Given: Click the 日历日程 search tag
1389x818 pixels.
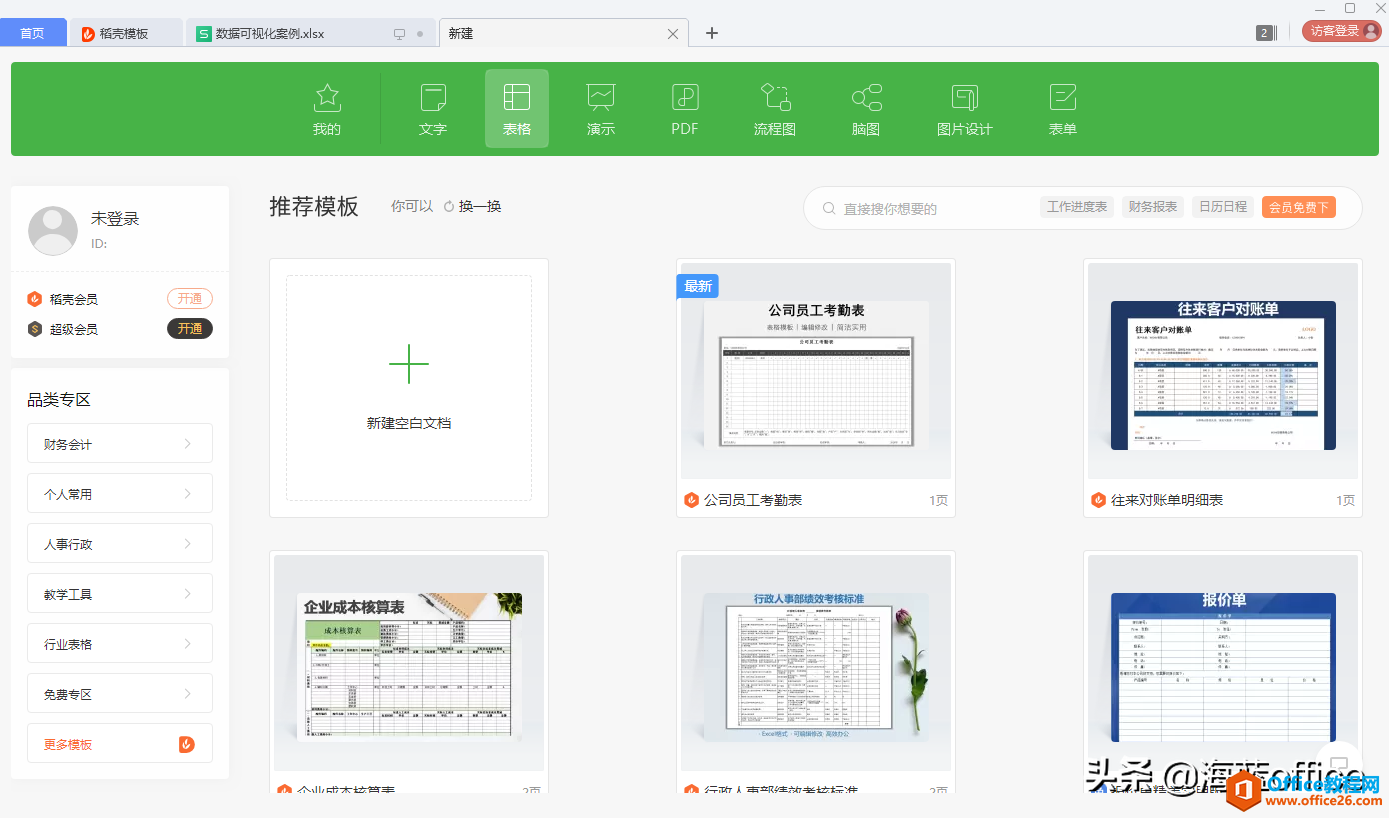Looking at the screenshot, I should (x=1223, y=207).
